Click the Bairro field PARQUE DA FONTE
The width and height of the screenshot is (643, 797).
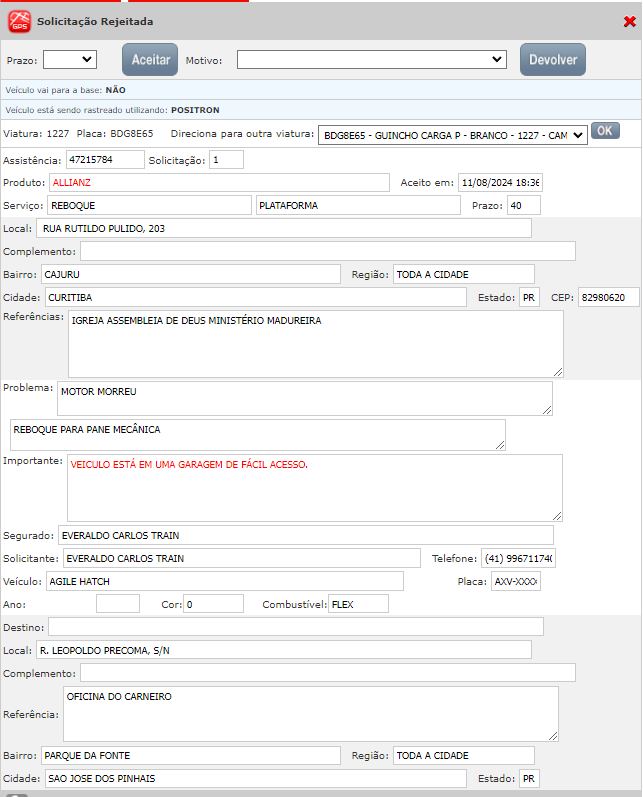(191, 755)
